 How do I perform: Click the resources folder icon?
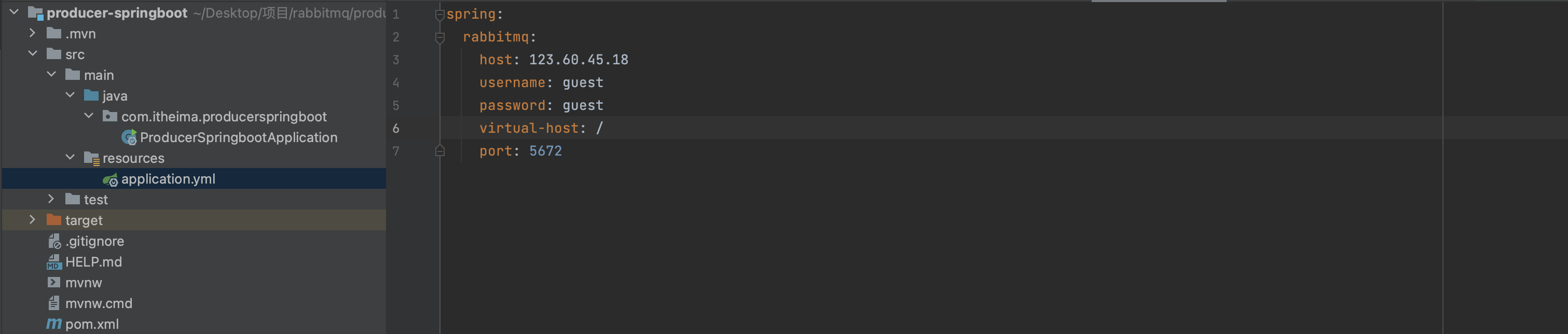pyautogui.click(x=91, y=158)
